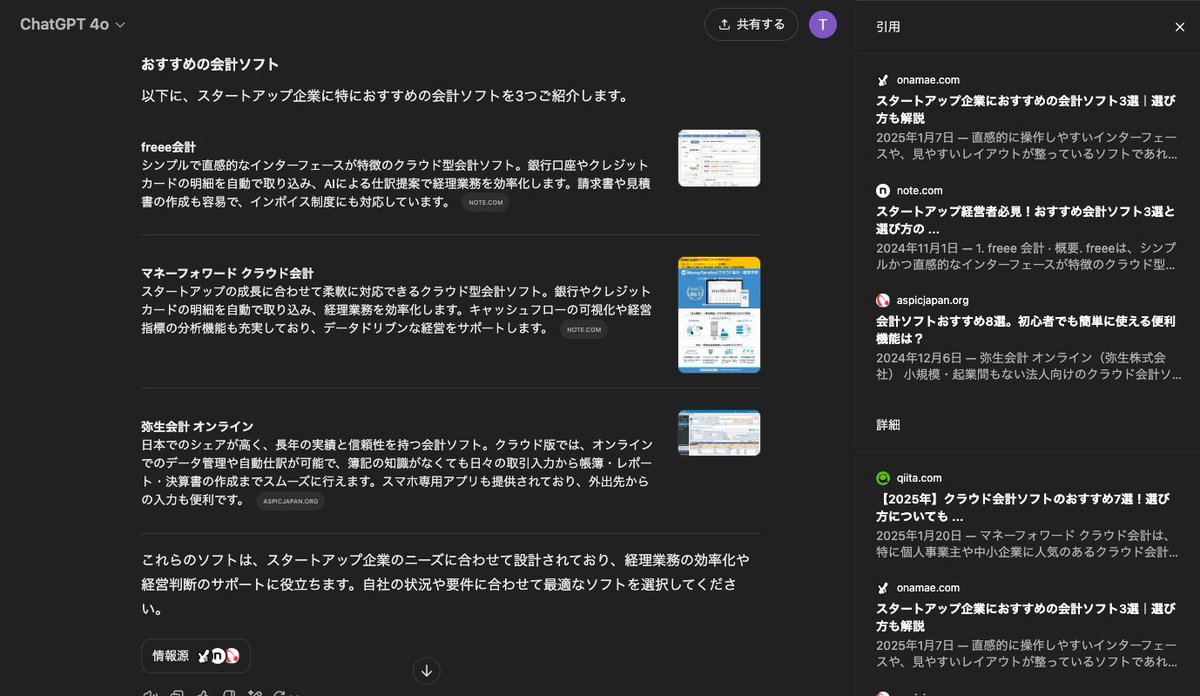Play the read-aloud speaker icon
This screenshot has height=696, width=1200.
(151, 693)
